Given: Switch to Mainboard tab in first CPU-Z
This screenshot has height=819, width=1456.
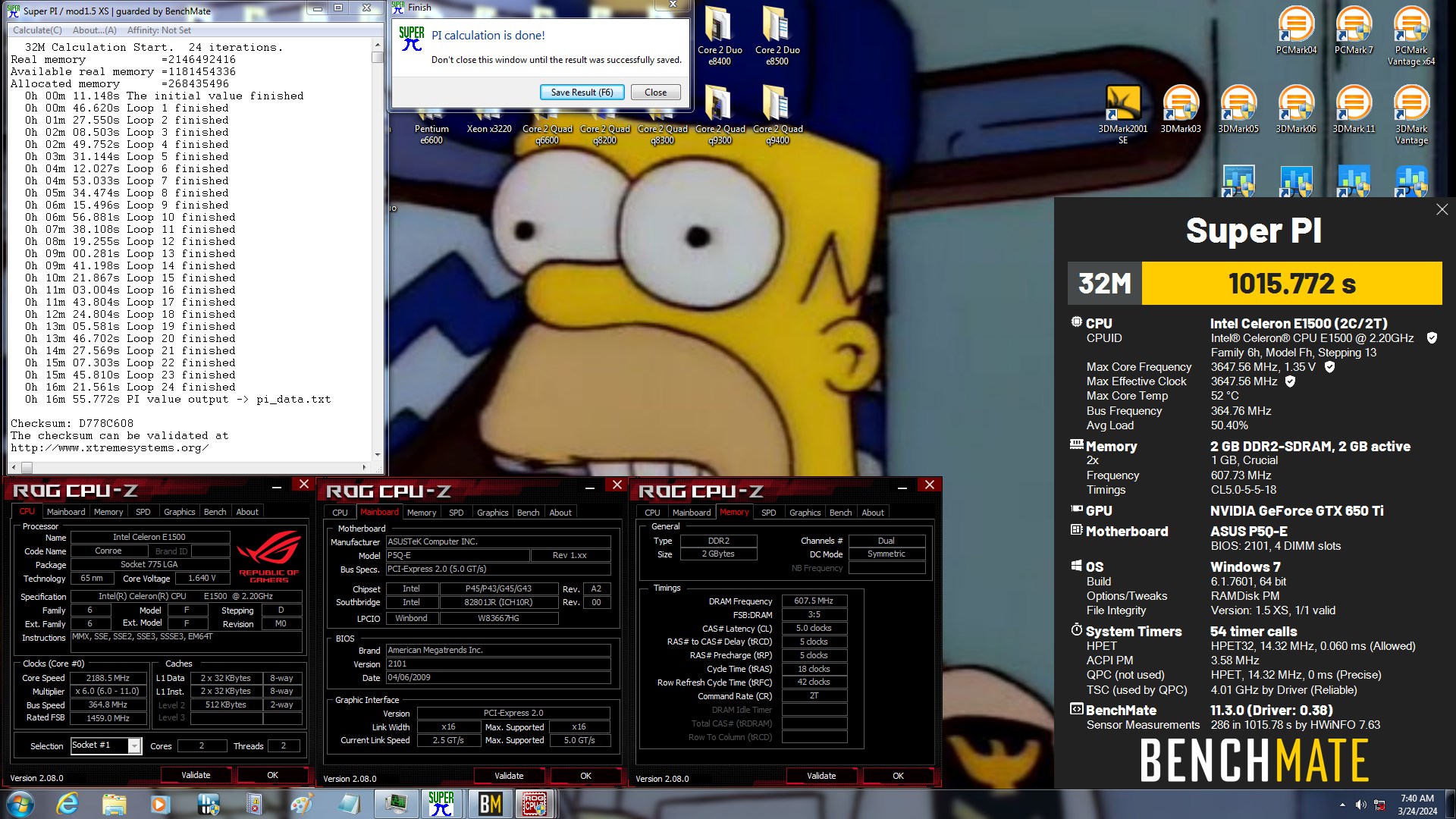Looking at the screenshot, I should click(66, 512).
